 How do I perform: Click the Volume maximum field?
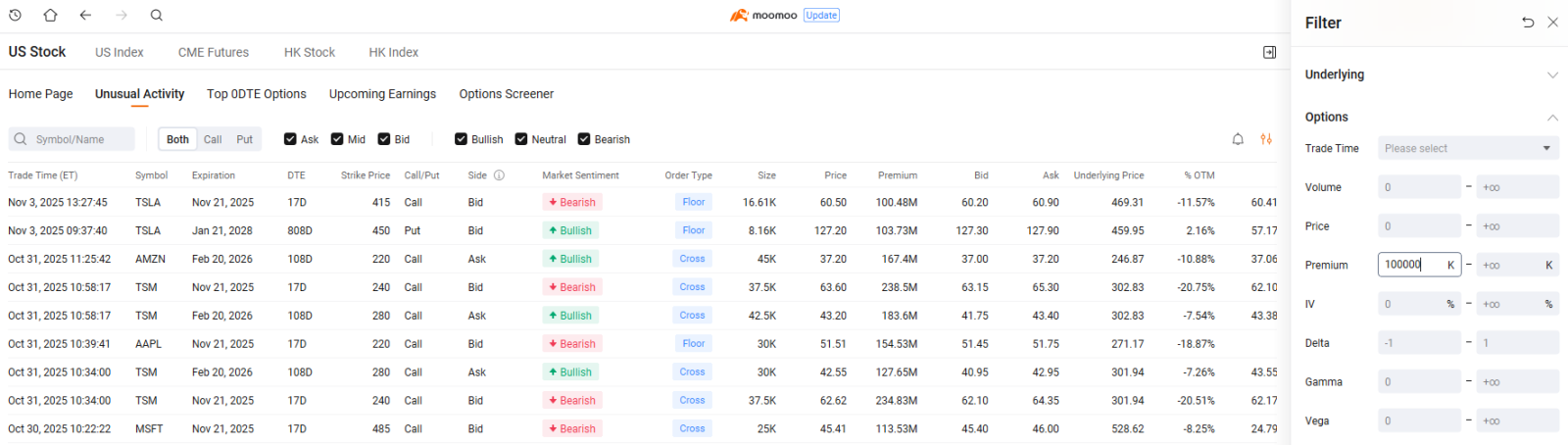point(1518,187)
